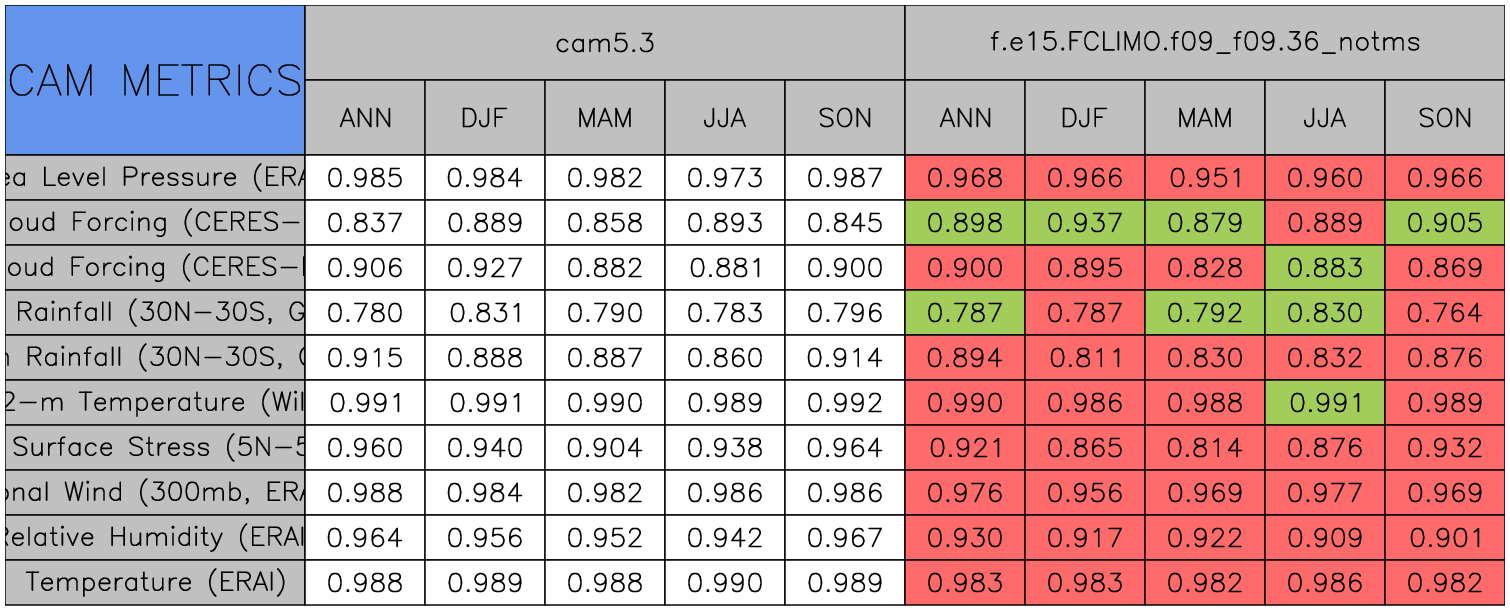1510x611 pixels.
Task: Click the SON header under f.e15.FCLIMO
Action: click(x=1445, y=118)
